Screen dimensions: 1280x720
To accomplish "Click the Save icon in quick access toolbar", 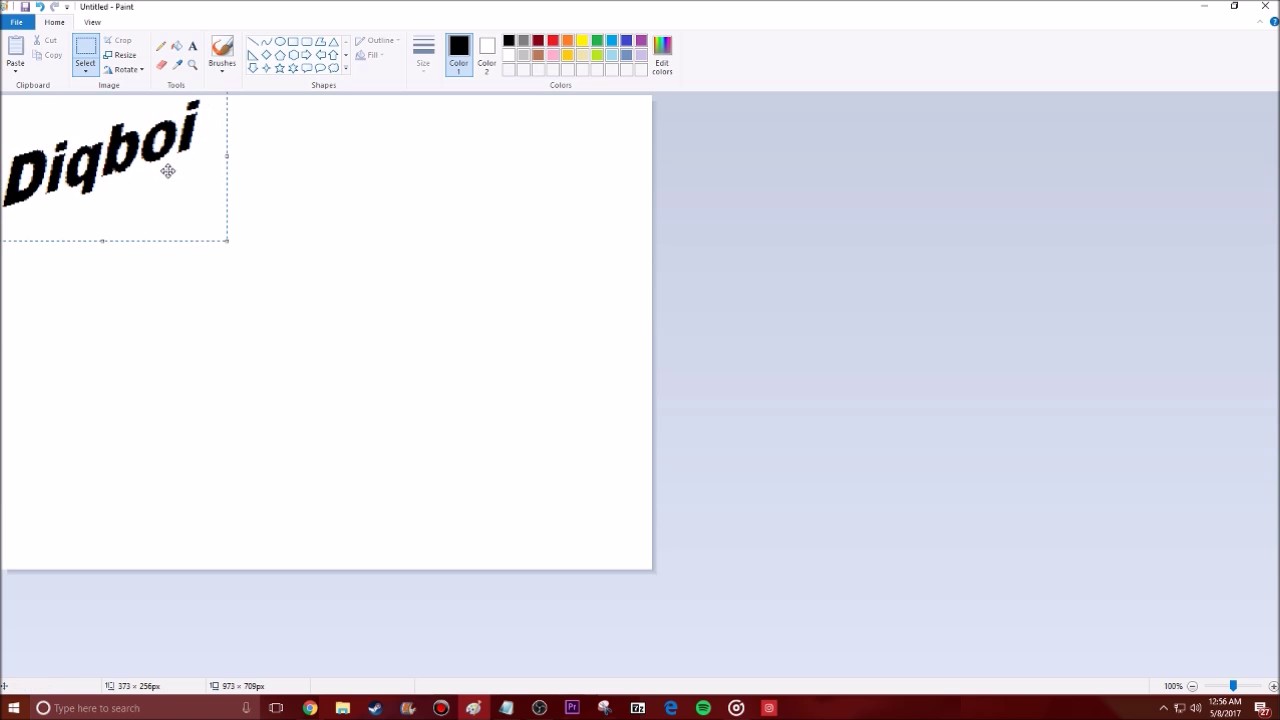I will [25, 6].
